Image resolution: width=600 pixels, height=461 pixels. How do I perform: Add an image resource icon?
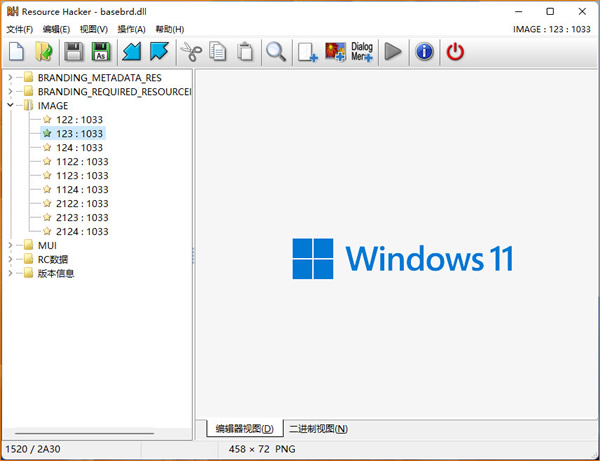(x=335, y=52)
